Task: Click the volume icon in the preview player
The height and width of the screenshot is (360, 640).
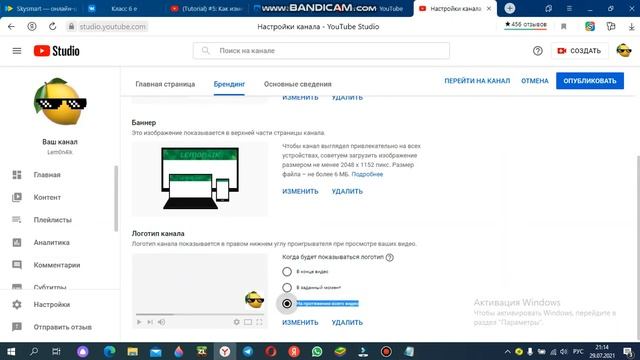Action: (162, 322)
